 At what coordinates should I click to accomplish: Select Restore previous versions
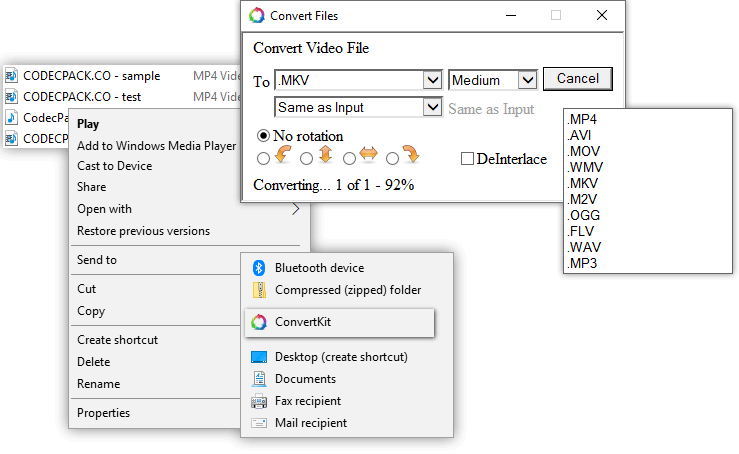click(143, 231)
